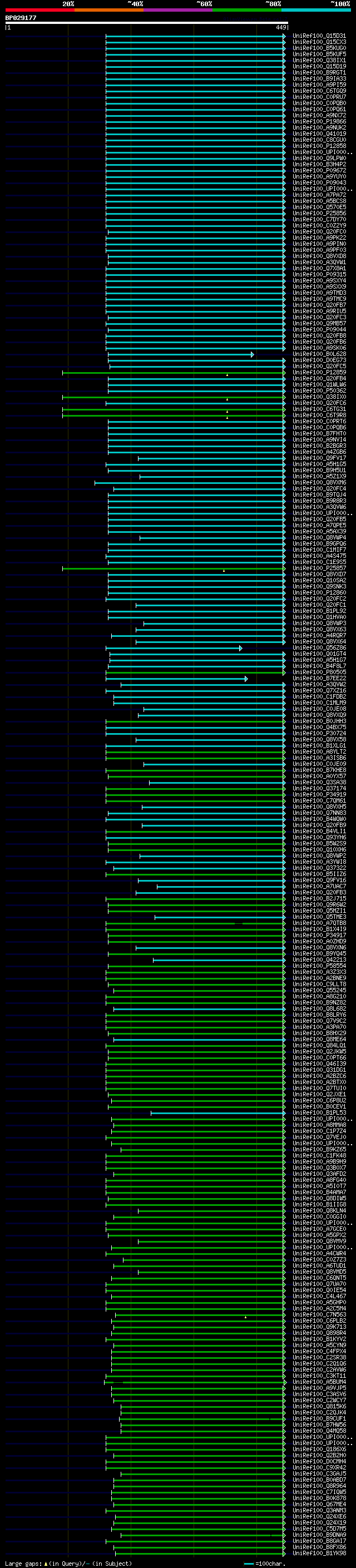Select the UniRef100_Q9FV17 label
356x1568 pixels.
click(319, 458)
